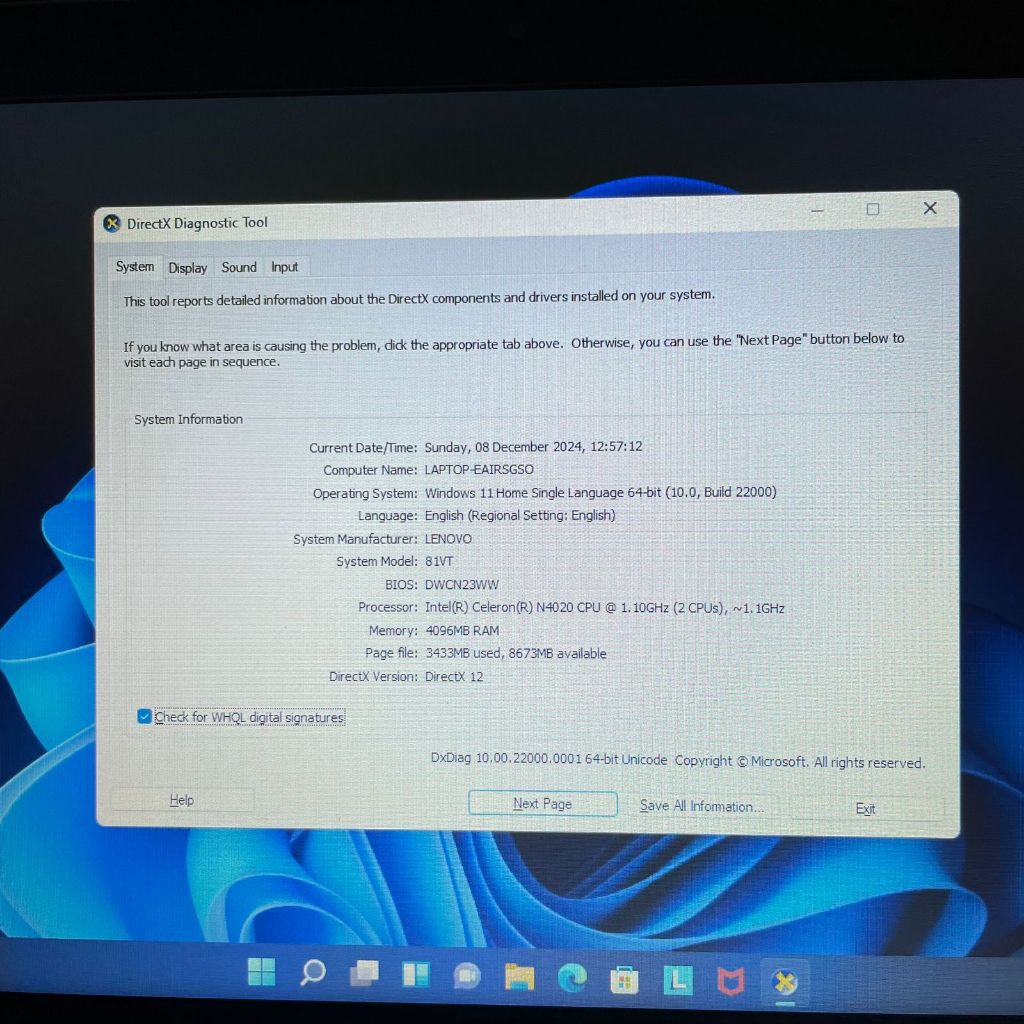This screenshot has height=1024, width=1024.
Task: Open McAfee from the taskbar
Action: tap(732, 981)
